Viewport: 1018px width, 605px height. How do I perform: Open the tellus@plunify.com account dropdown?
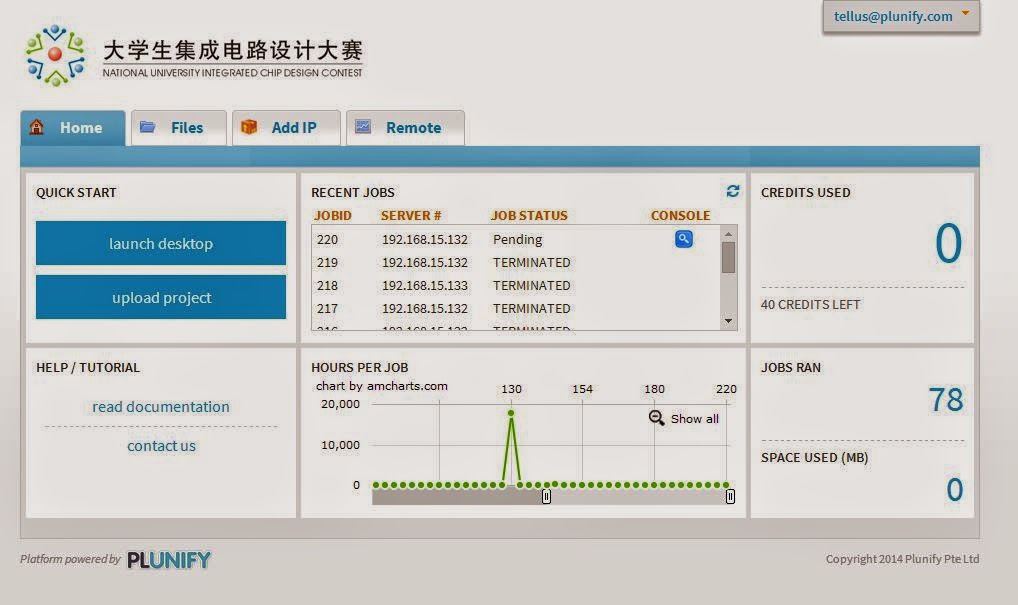(x=901, y=16)
